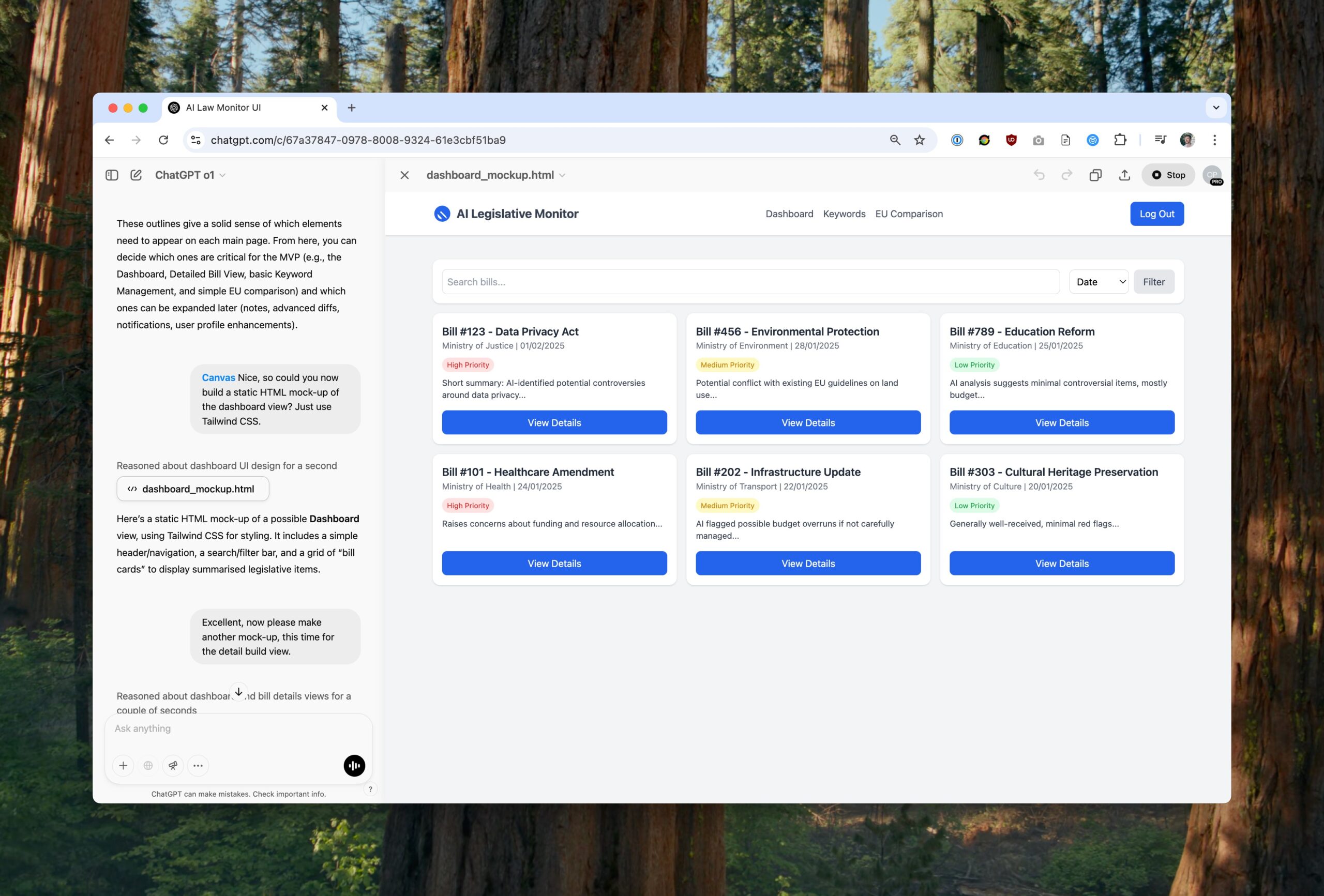Click the copy icon in canvas toolbar
The width and height of the screenshot is (1324, 896).
point(1095,175)
